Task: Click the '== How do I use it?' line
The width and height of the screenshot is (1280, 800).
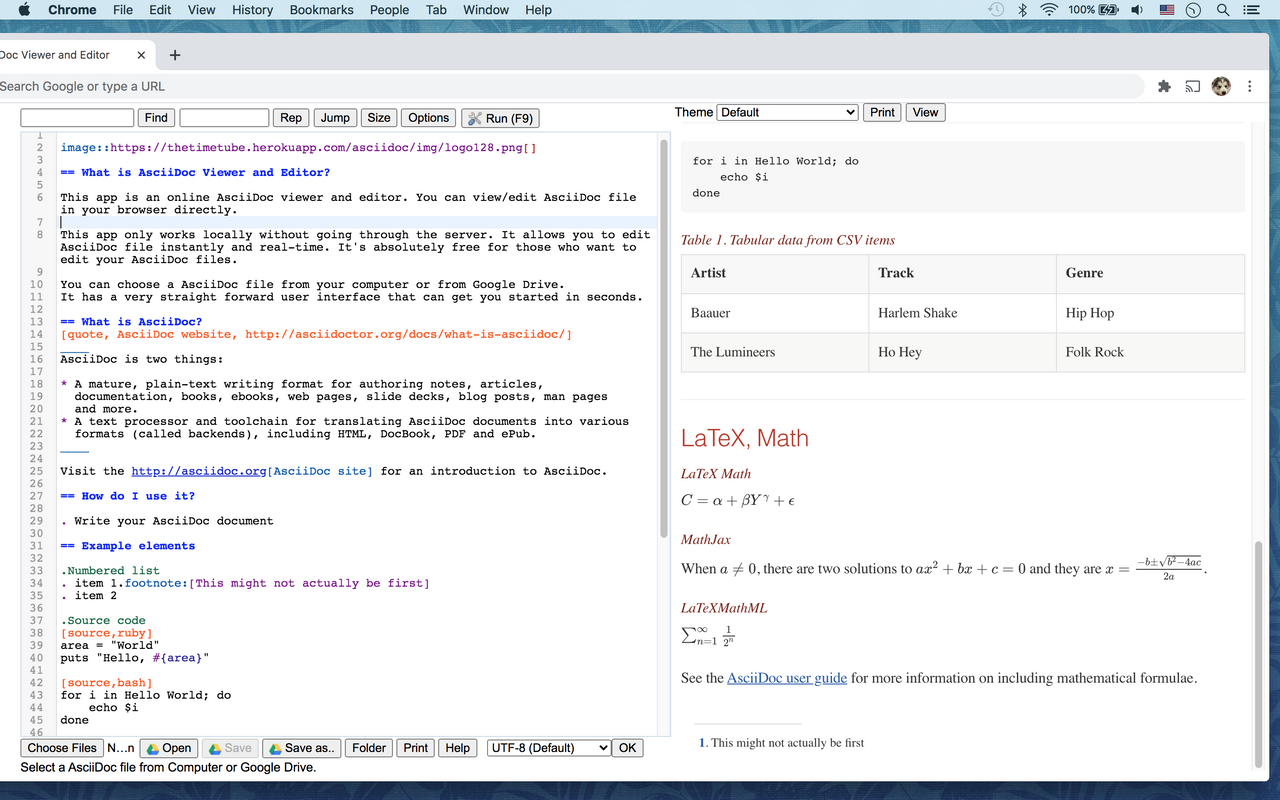Action: pos(128,496)
